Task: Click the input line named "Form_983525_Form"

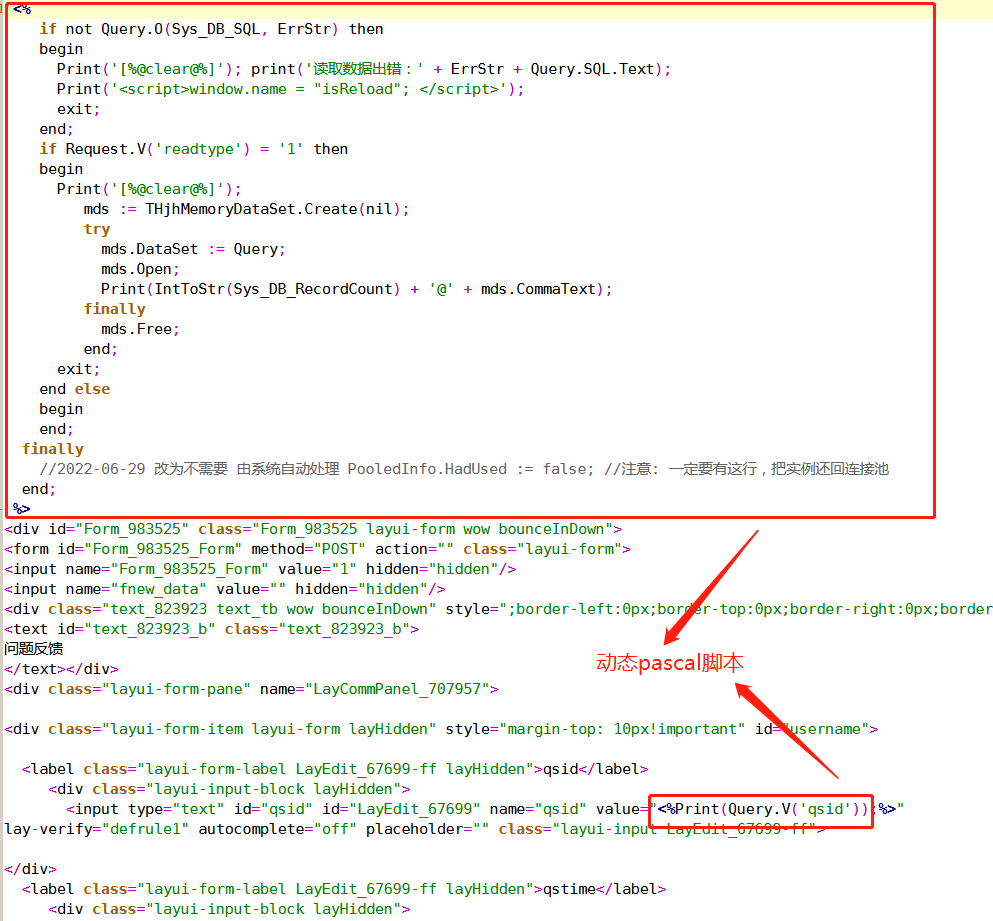Action: (x=260, y=569)
